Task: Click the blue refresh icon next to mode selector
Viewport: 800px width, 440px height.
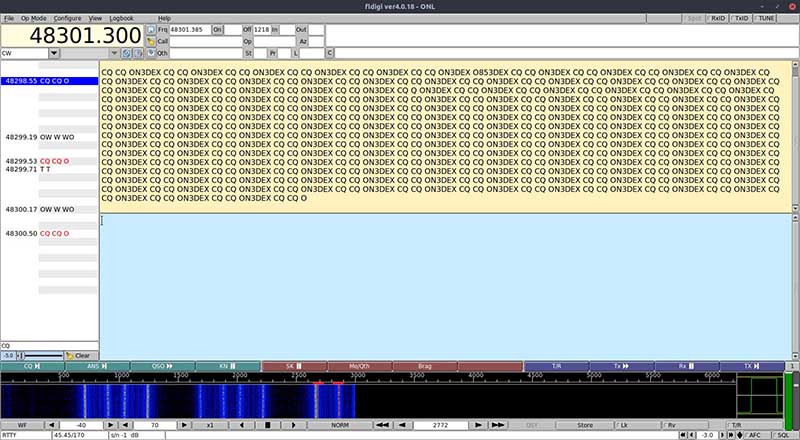Action: tap(127, 53)
